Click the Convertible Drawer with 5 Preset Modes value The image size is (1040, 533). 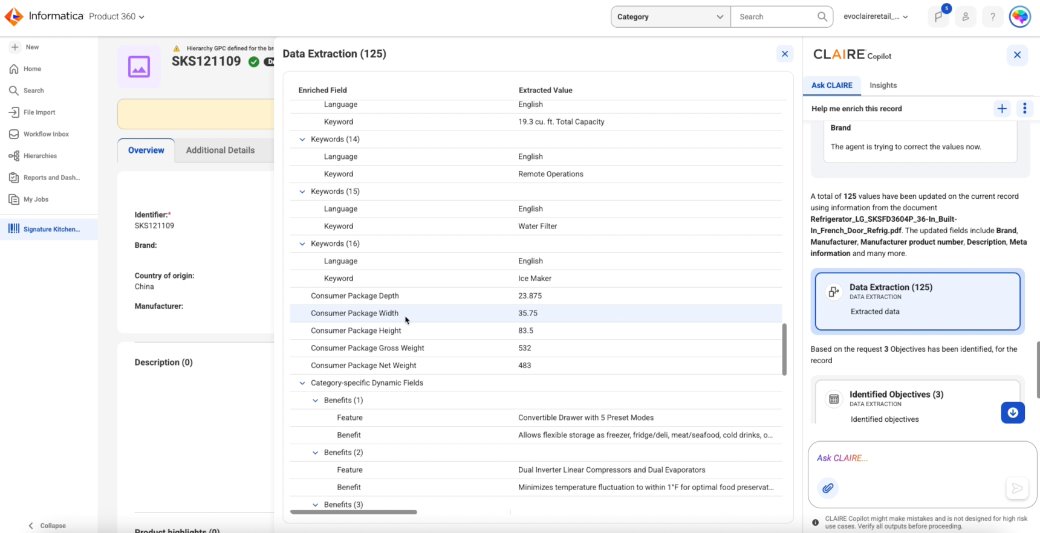point(586,418)
